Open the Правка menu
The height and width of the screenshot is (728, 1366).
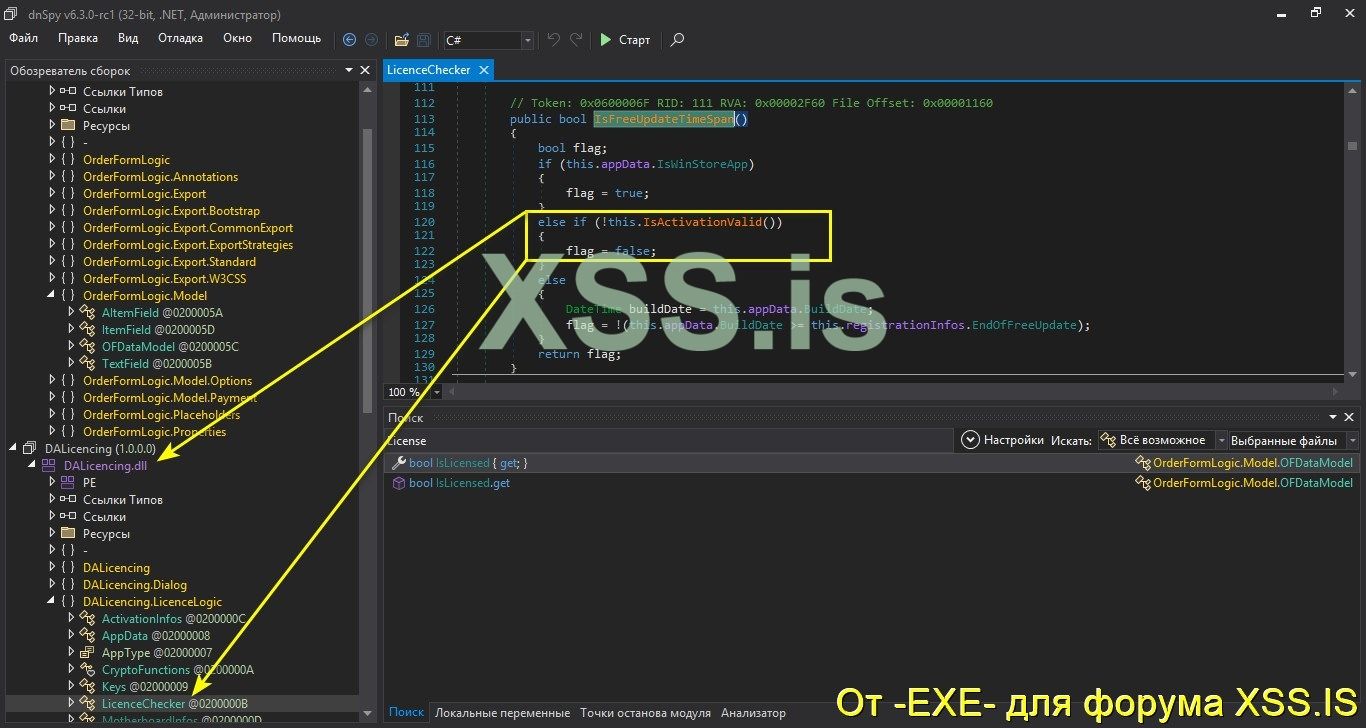tap(78, 39)
